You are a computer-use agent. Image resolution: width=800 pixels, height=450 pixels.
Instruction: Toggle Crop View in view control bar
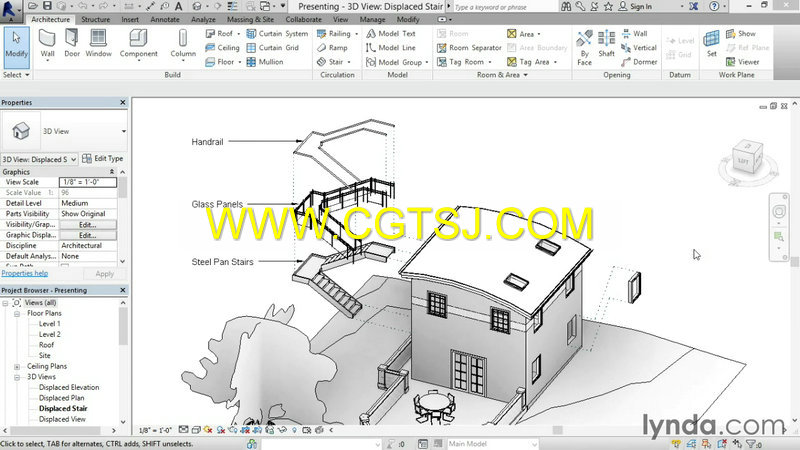click(245, 430)
